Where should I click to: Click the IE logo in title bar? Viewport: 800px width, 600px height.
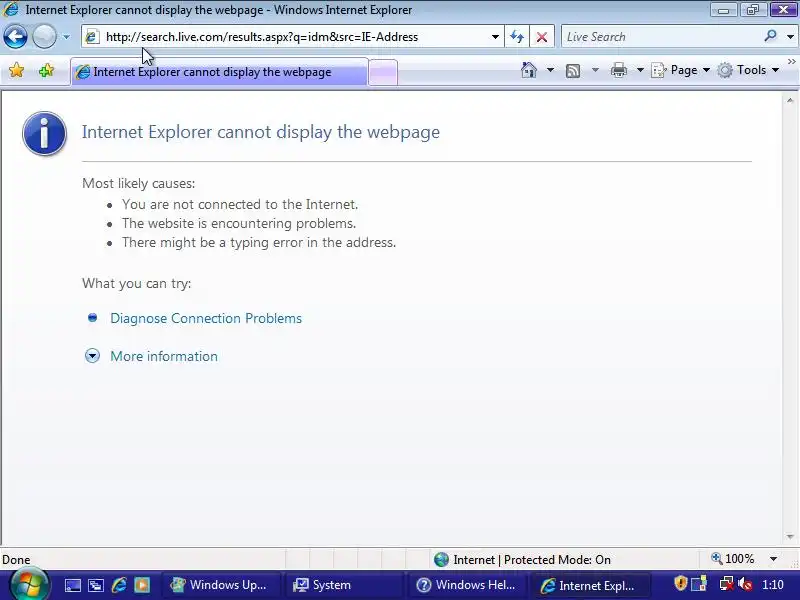click(x=11, y=9)
